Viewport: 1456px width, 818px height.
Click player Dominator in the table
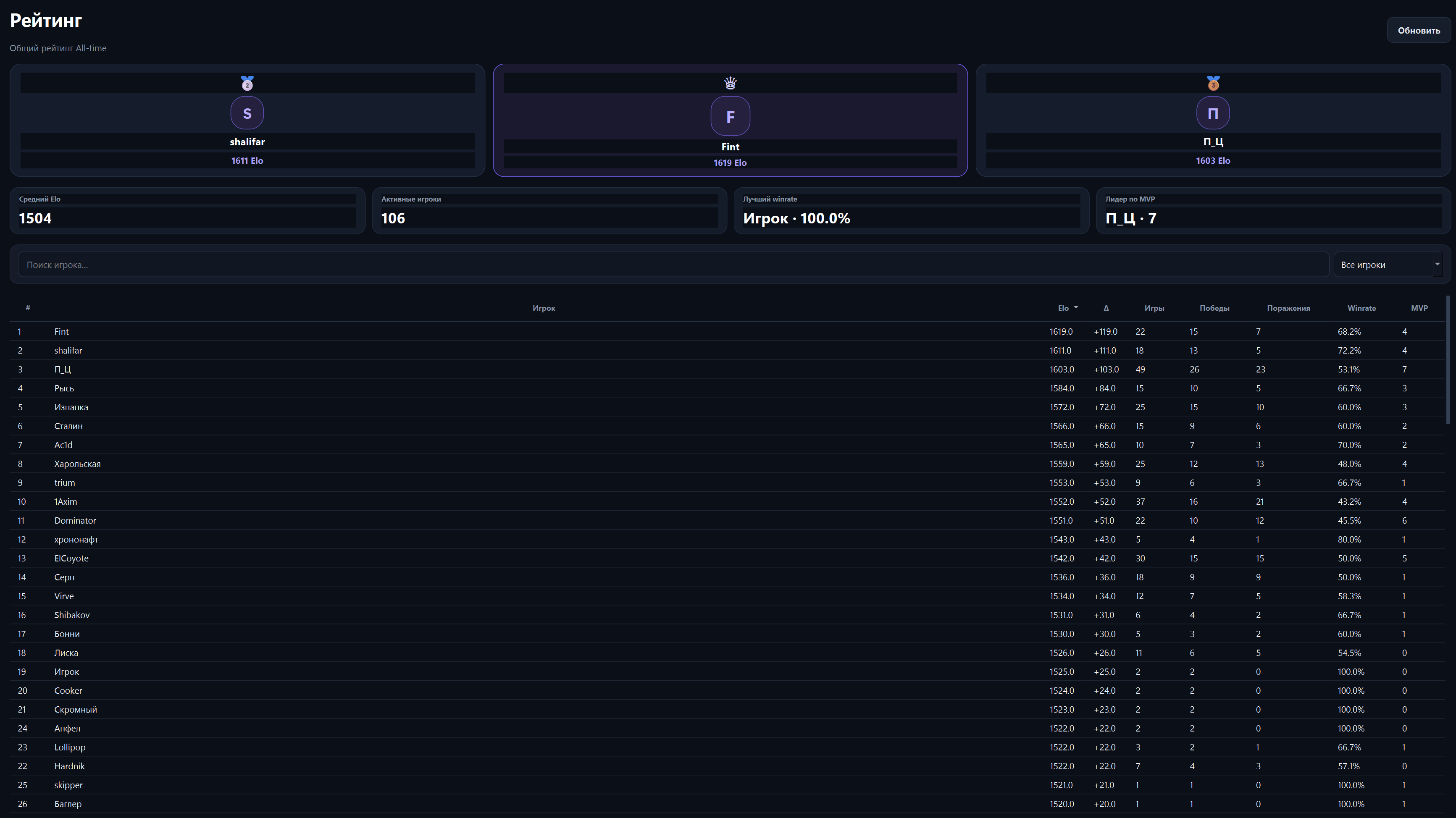pos(75,521)
